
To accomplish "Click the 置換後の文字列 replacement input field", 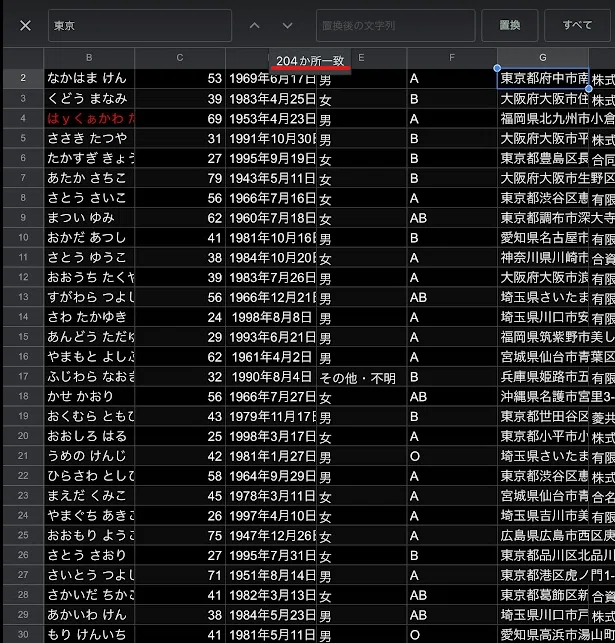I will 396,26.
